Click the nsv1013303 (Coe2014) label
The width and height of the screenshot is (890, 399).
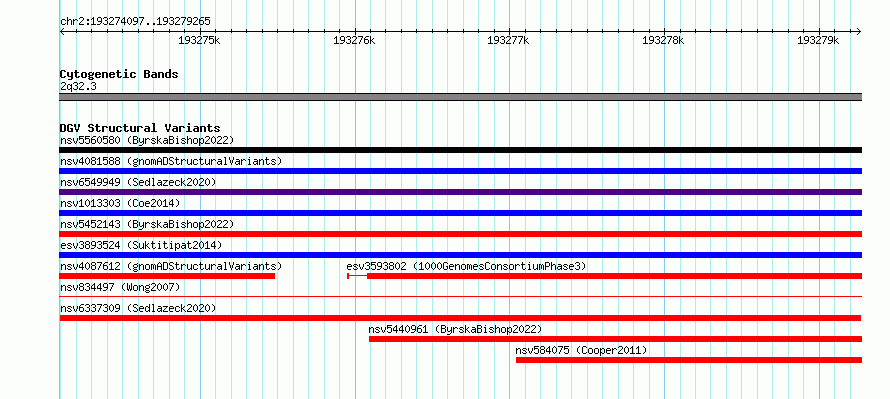120,203
